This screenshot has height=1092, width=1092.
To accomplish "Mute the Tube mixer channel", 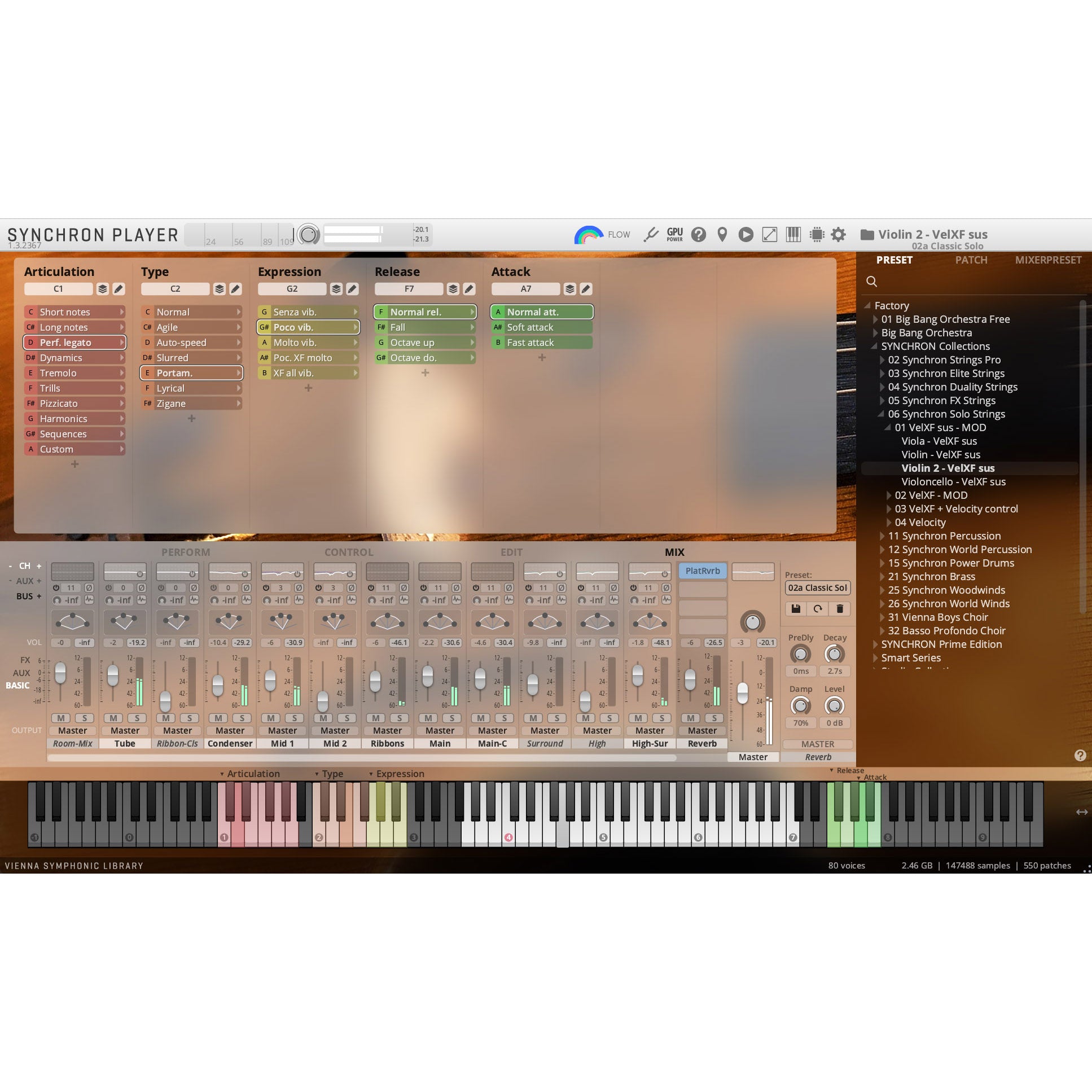I will pyautogui.click(x=113, y=718).
